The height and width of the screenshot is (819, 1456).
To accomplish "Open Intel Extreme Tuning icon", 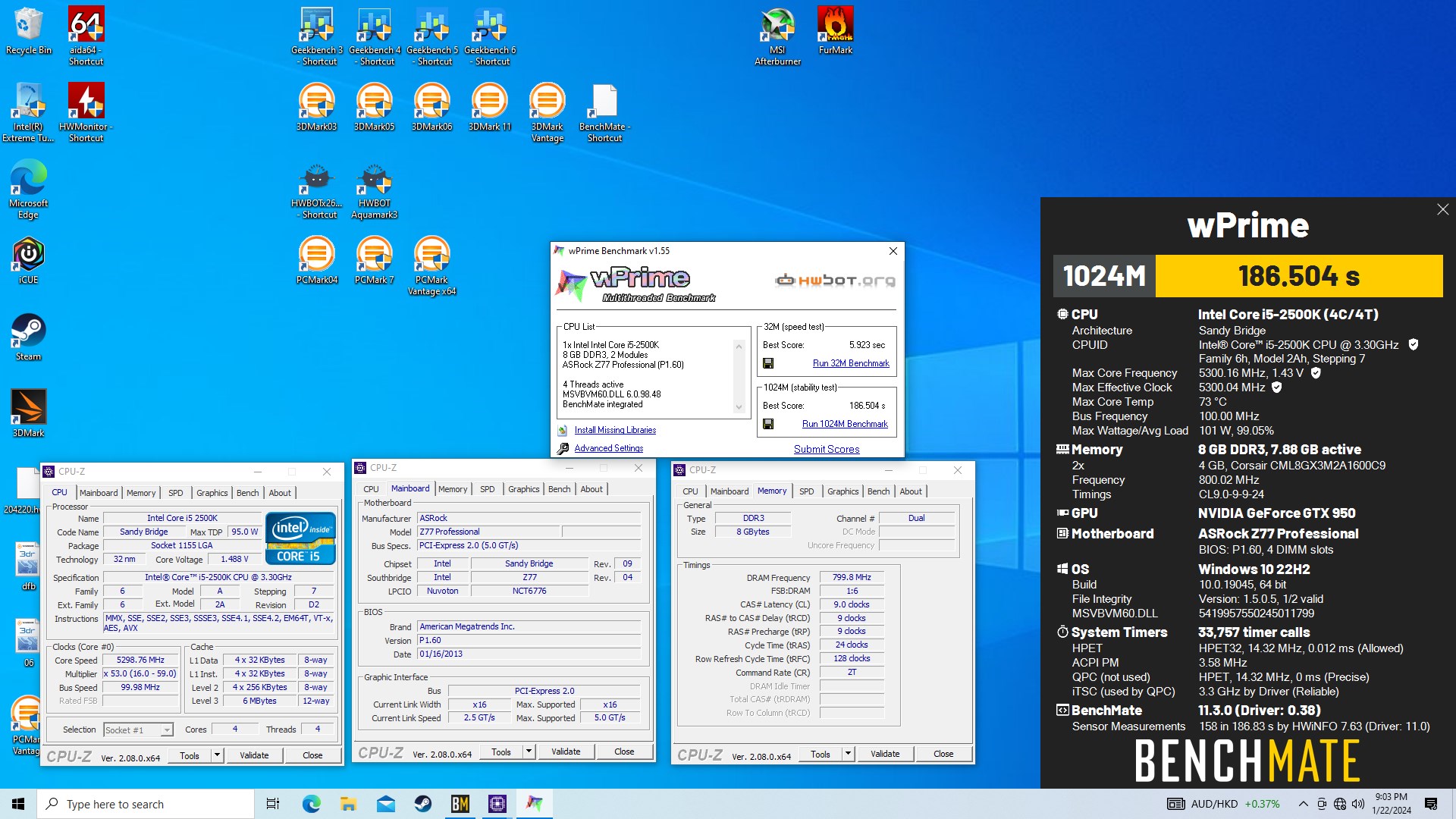I will [x=29, y=112].
